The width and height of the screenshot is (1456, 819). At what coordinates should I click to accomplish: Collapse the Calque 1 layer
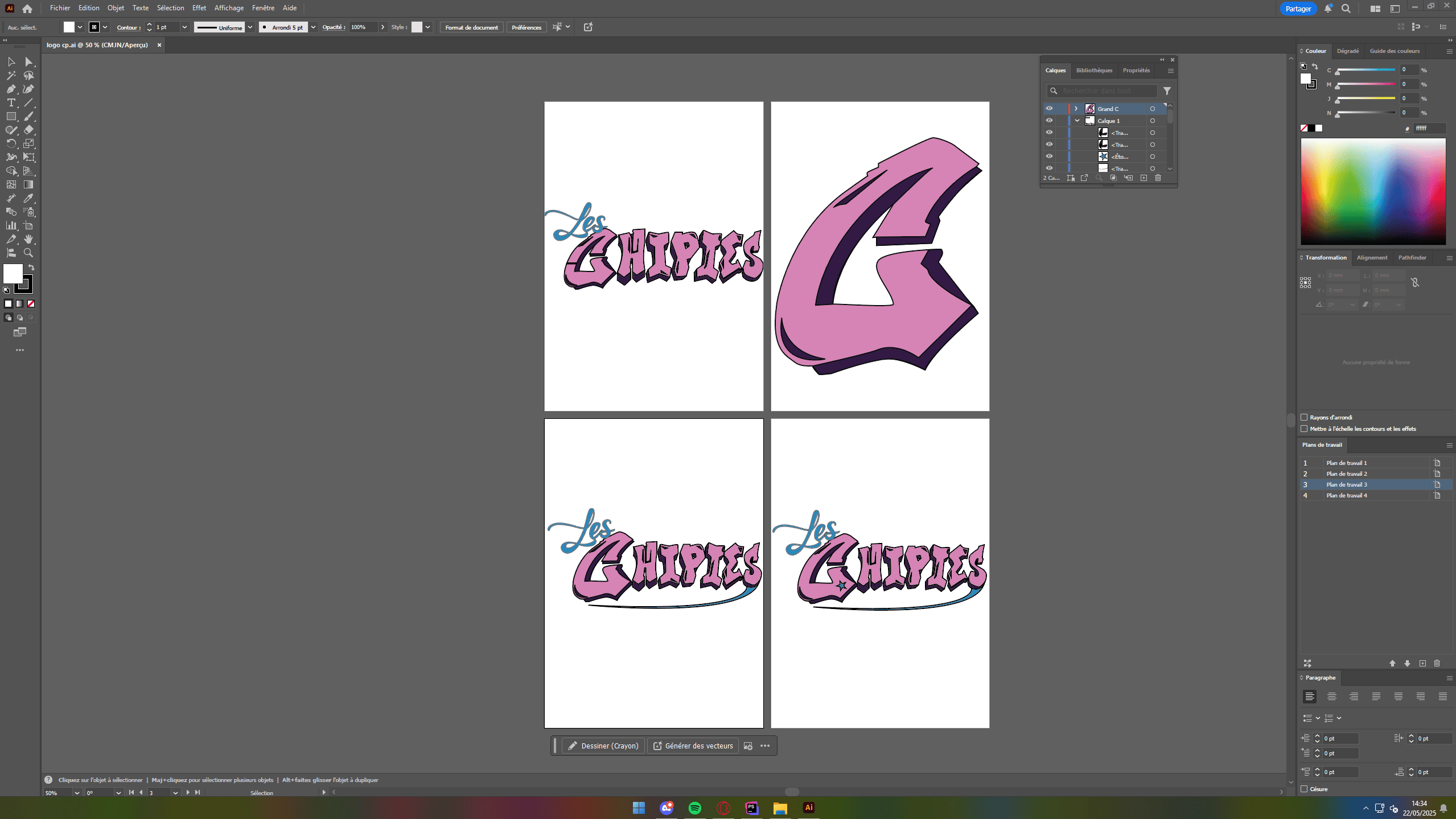click(x=1077, y=121)
